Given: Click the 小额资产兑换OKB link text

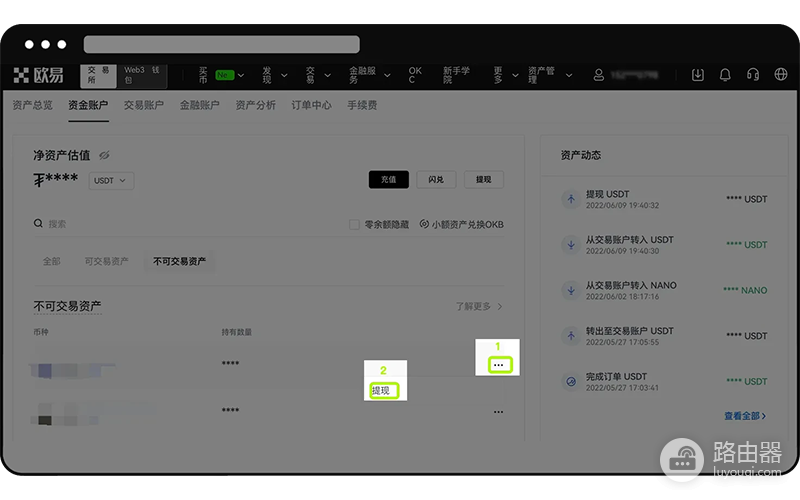Looking at the screenshot, I should pos(467,224).
